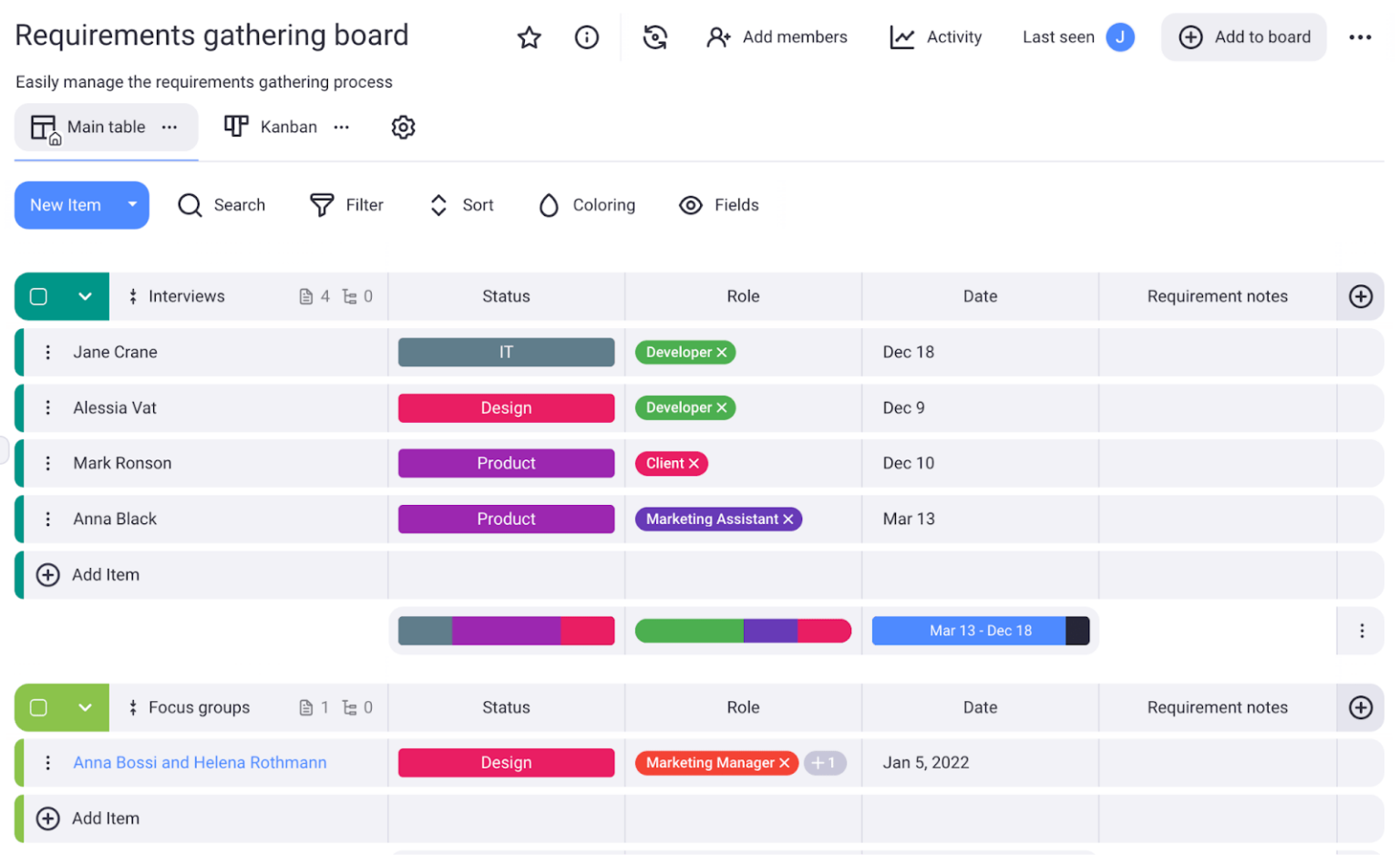Viewport: 1400px width, 855px height.
Task: Open the Fields visibility options
Action: coord(719,205)
